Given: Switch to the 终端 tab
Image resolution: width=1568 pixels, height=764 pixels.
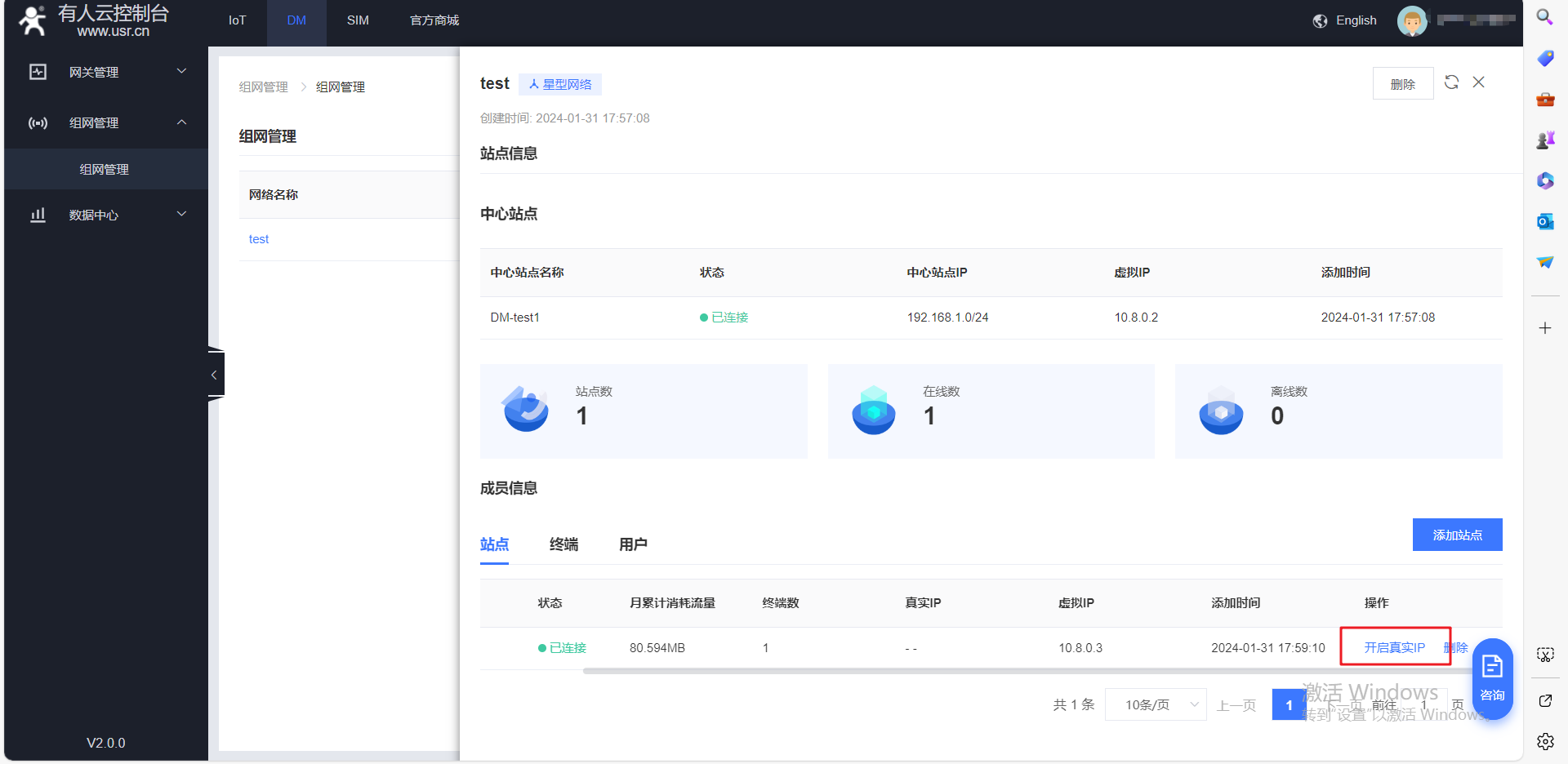Looking at the screenshot, I should point(563,544).
